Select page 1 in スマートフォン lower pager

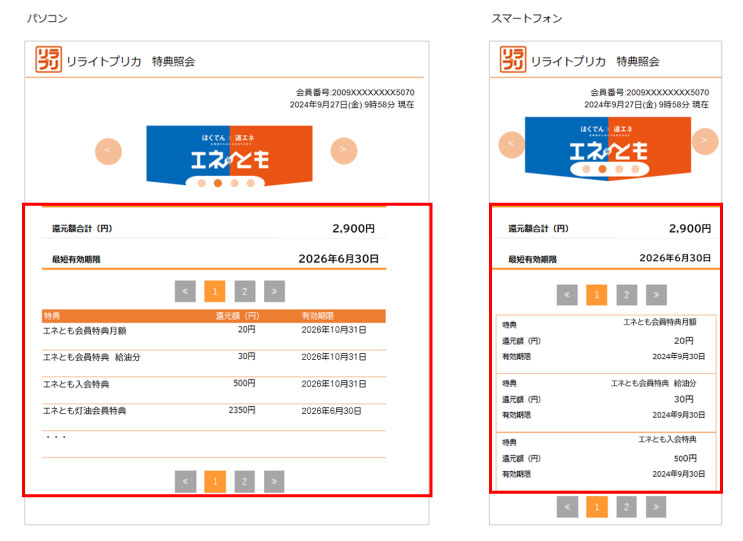coord(597,507)
